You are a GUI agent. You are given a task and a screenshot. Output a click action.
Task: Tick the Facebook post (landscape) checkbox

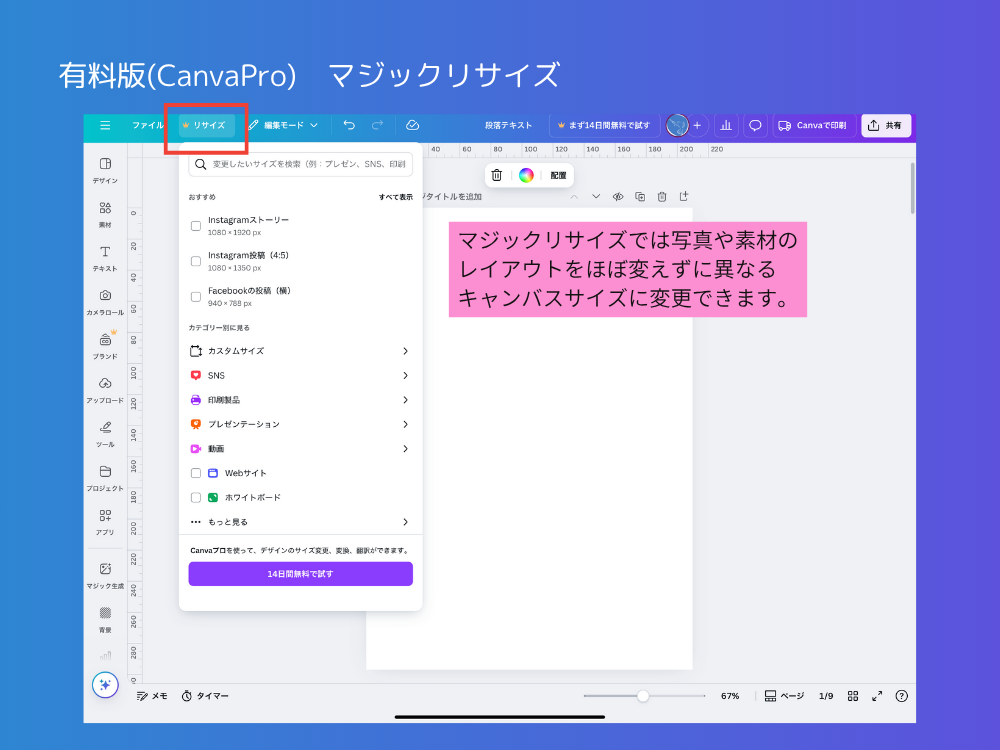(x=196, y=297)
